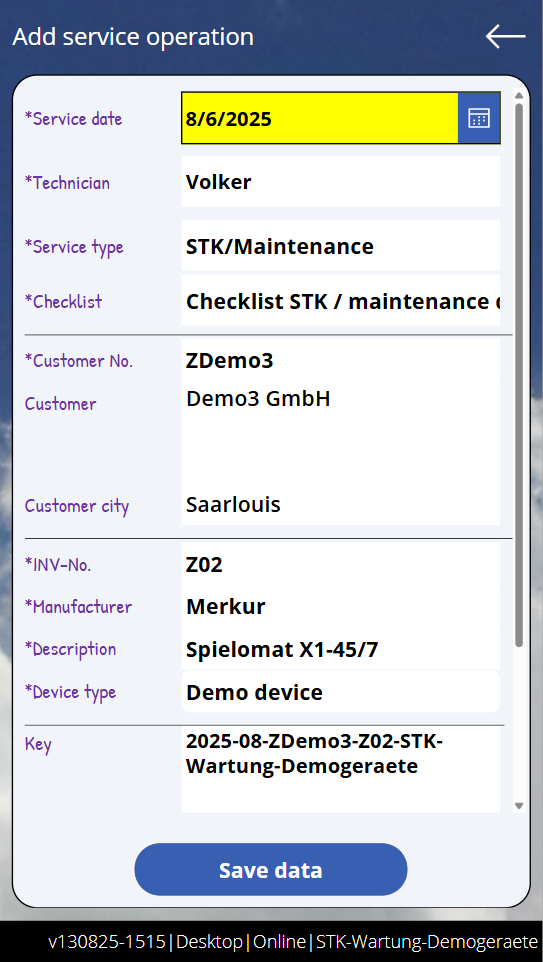This screenshot has width=543, height=962.
Task: Click the scrollbar down arrow
Action: click(x=518, y=806)
